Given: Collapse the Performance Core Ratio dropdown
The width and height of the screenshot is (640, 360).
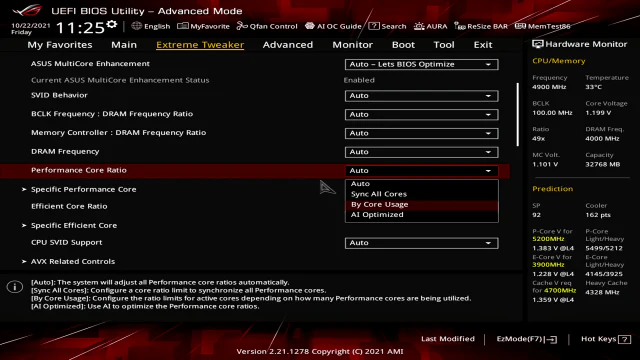Looking at the screenshot, I should click(421, 171).
